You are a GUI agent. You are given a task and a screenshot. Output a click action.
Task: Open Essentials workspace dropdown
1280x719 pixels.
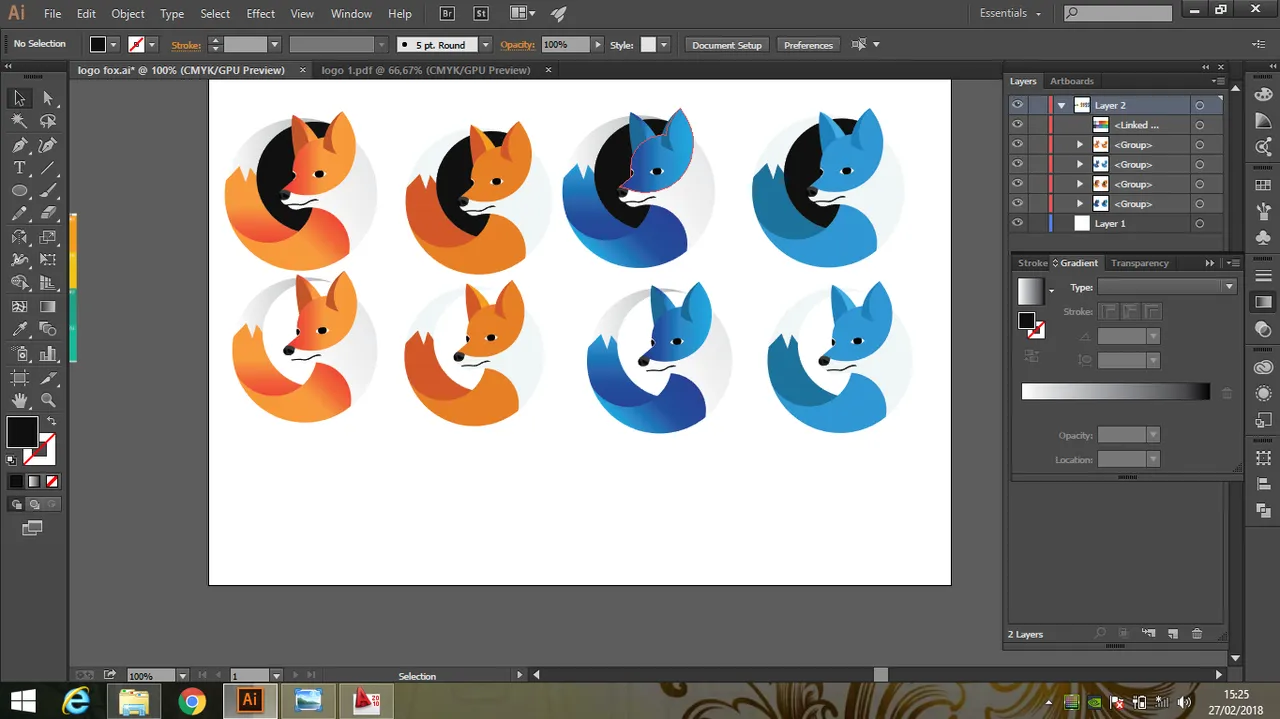pos(1011,14)
